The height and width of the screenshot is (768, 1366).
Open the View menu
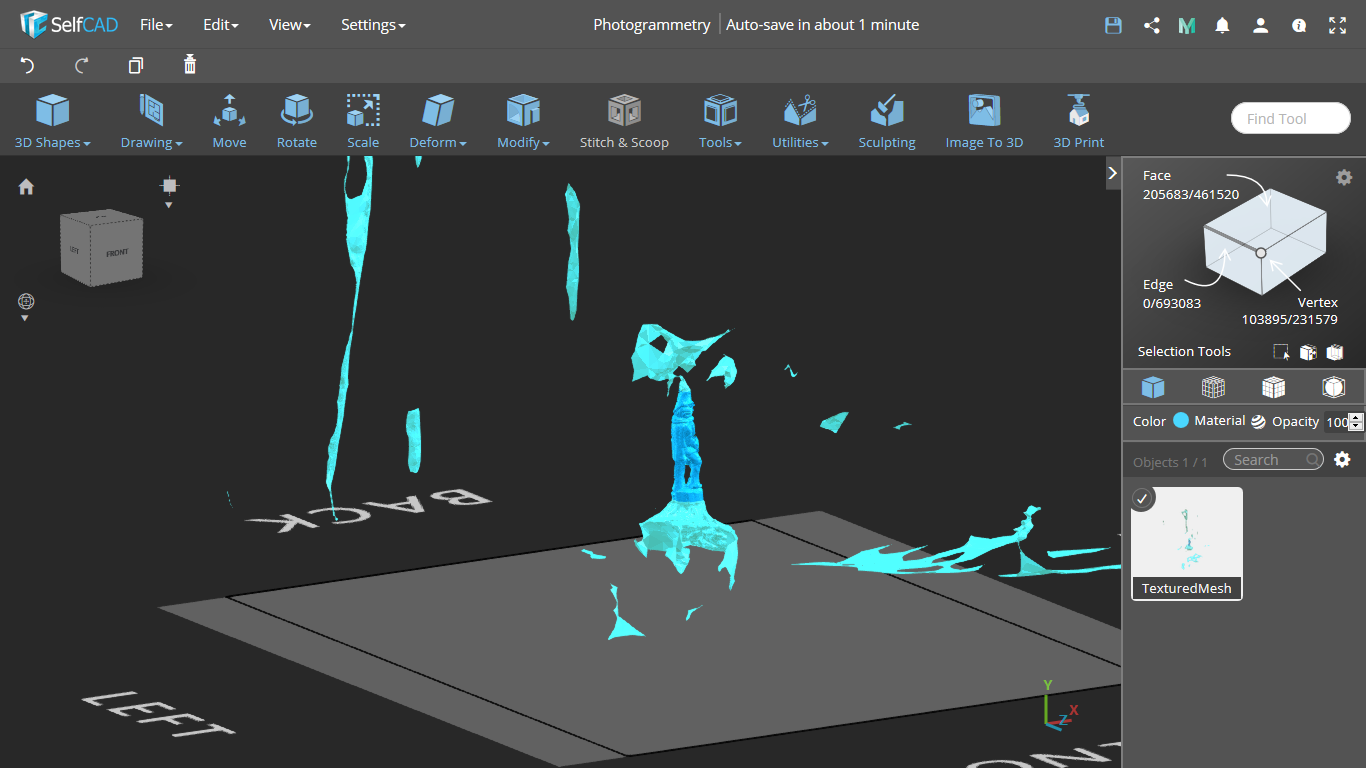coord(289,25)
